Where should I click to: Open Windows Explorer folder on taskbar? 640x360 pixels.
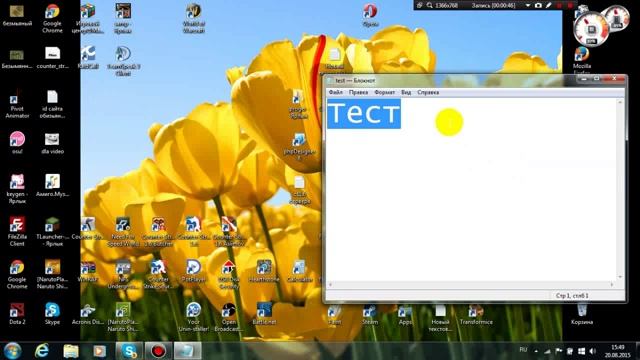[71, 351]
